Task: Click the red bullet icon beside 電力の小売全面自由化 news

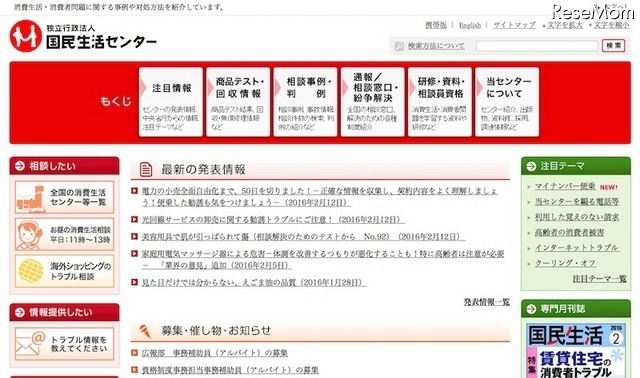Action: tap(134, 191)
